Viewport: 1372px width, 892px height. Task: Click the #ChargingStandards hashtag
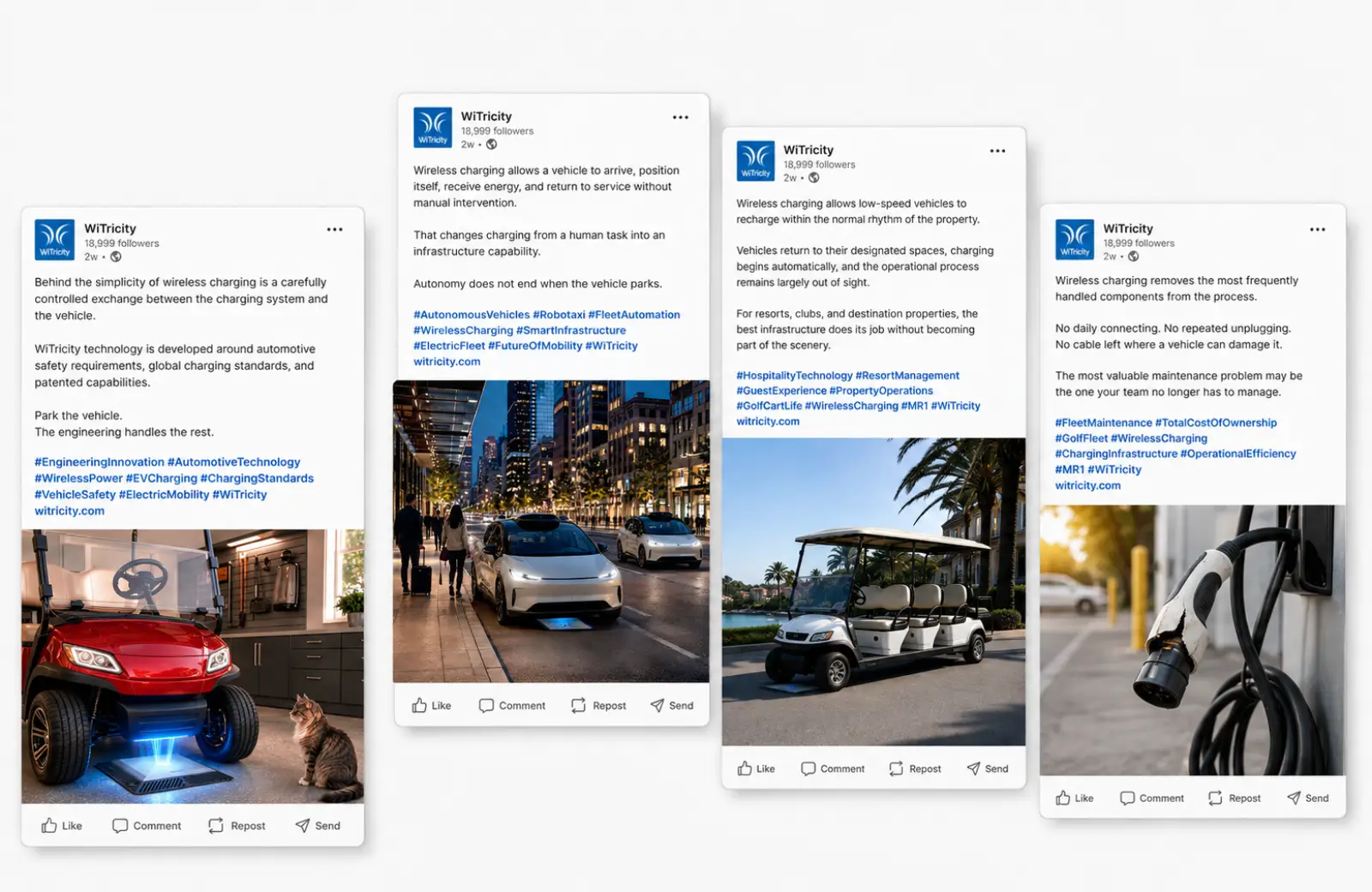[x=257, y=478]
